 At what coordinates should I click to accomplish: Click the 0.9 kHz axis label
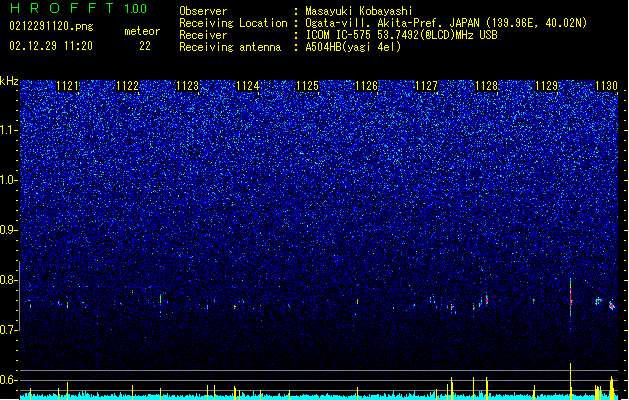[x=9, y=230]
